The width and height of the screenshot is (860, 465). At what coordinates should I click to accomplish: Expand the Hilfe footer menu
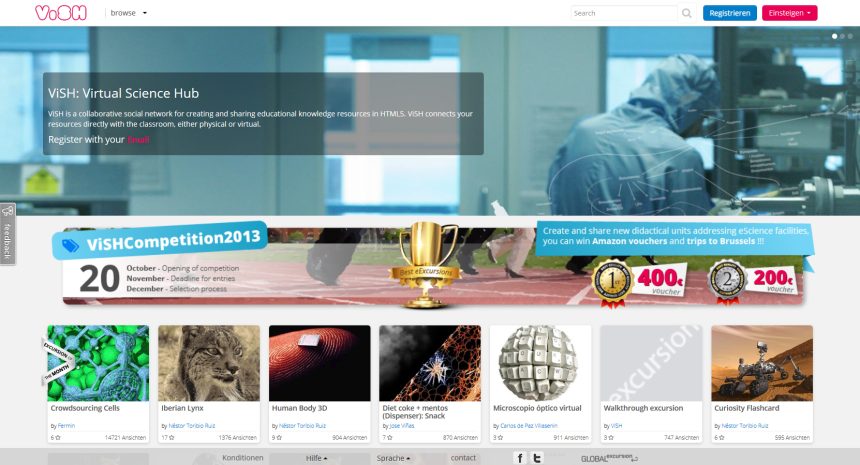point(316,458)
